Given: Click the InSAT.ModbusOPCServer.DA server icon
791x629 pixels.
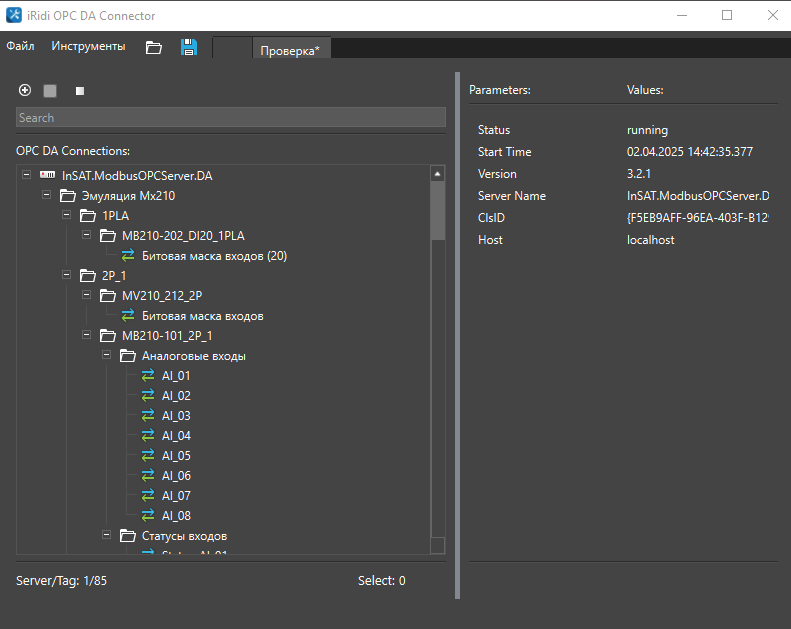Looking at the screenshot, I should click(47, 175).
